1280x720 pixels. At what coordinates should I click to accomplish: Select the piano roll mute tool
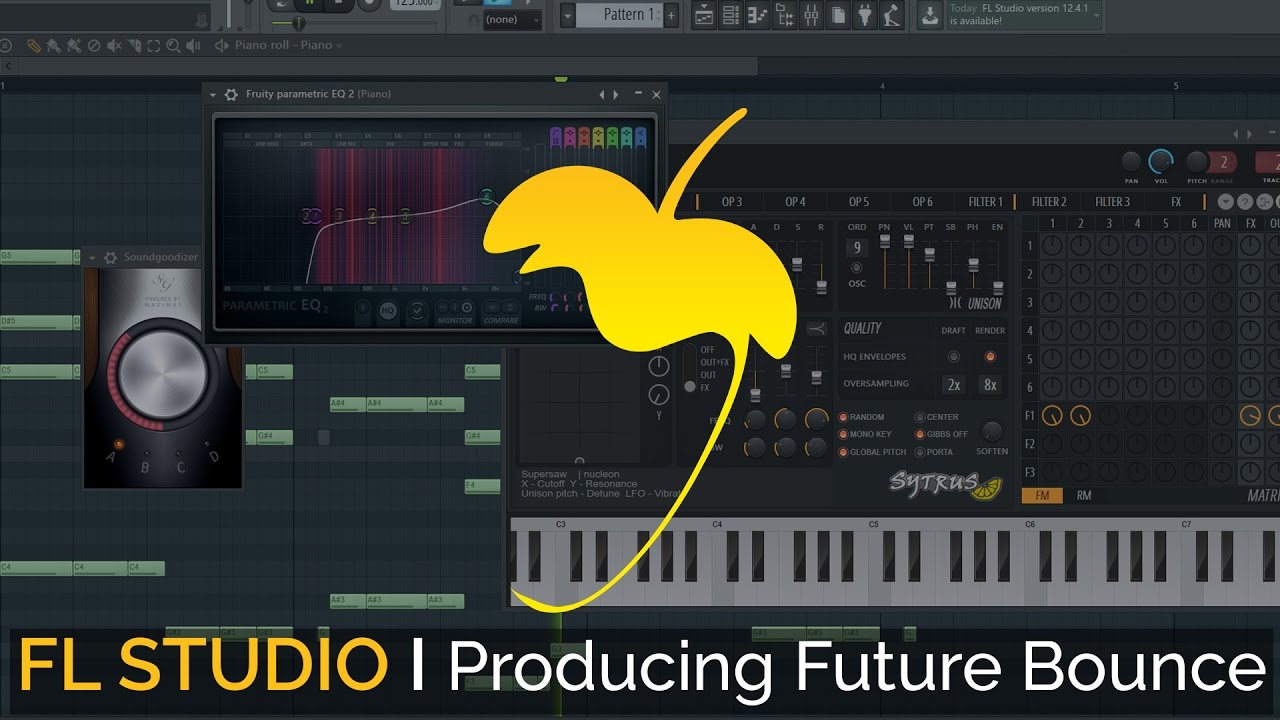click(x=114, y=45)
